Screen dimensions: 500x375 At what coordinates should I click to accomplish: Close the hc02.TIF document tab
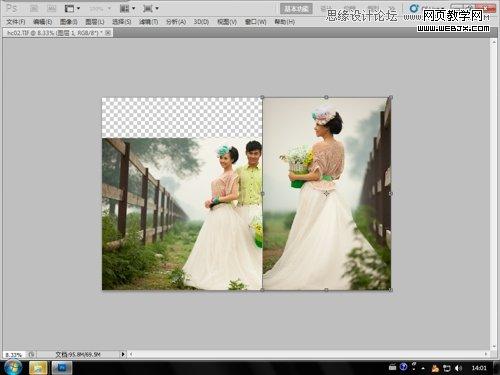click(108, 33)
